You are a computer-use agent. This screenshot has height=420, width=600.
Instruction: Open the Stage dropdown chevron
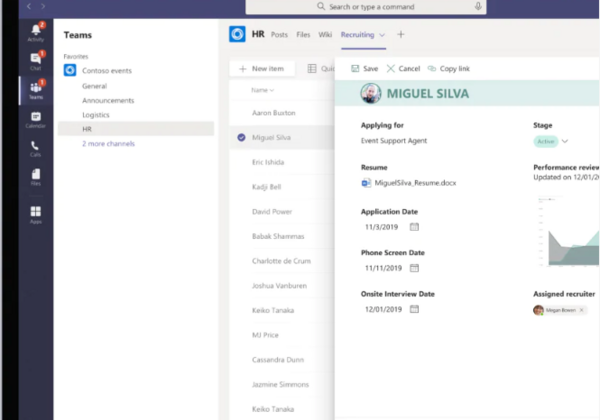pos(565,141)
